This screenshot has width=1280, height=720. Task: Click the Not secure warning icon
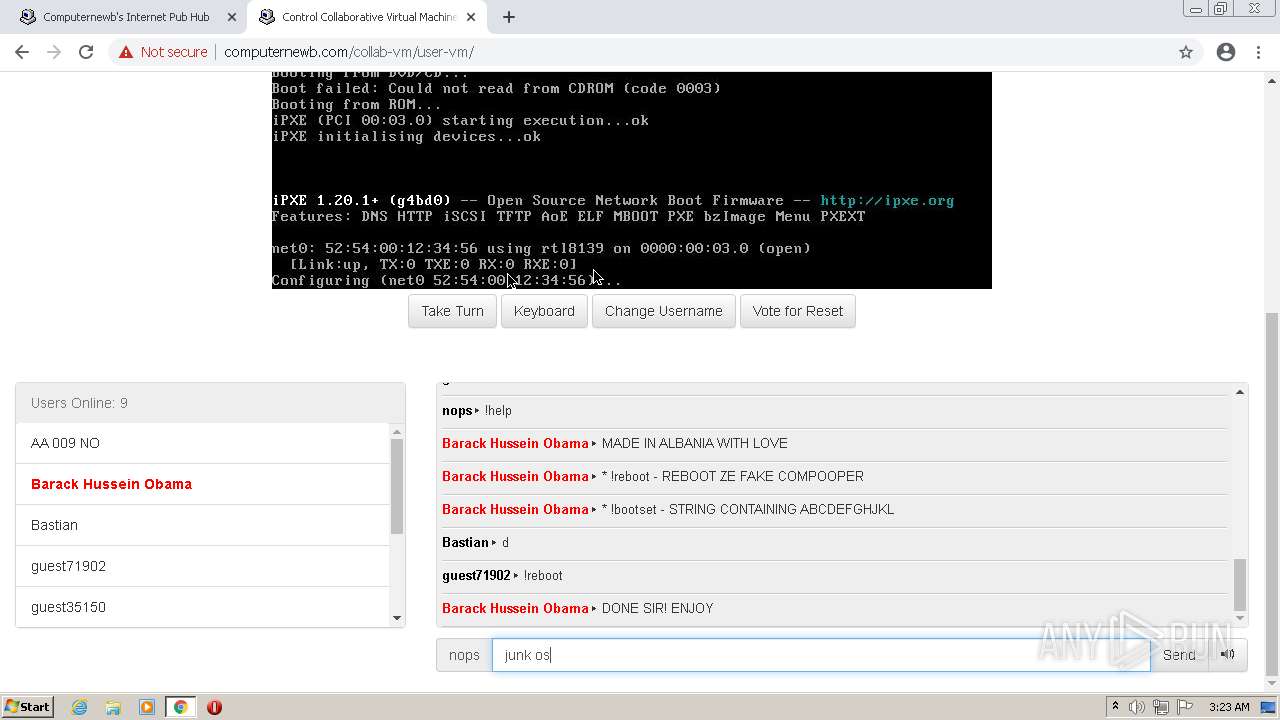[x=126, y=52]
